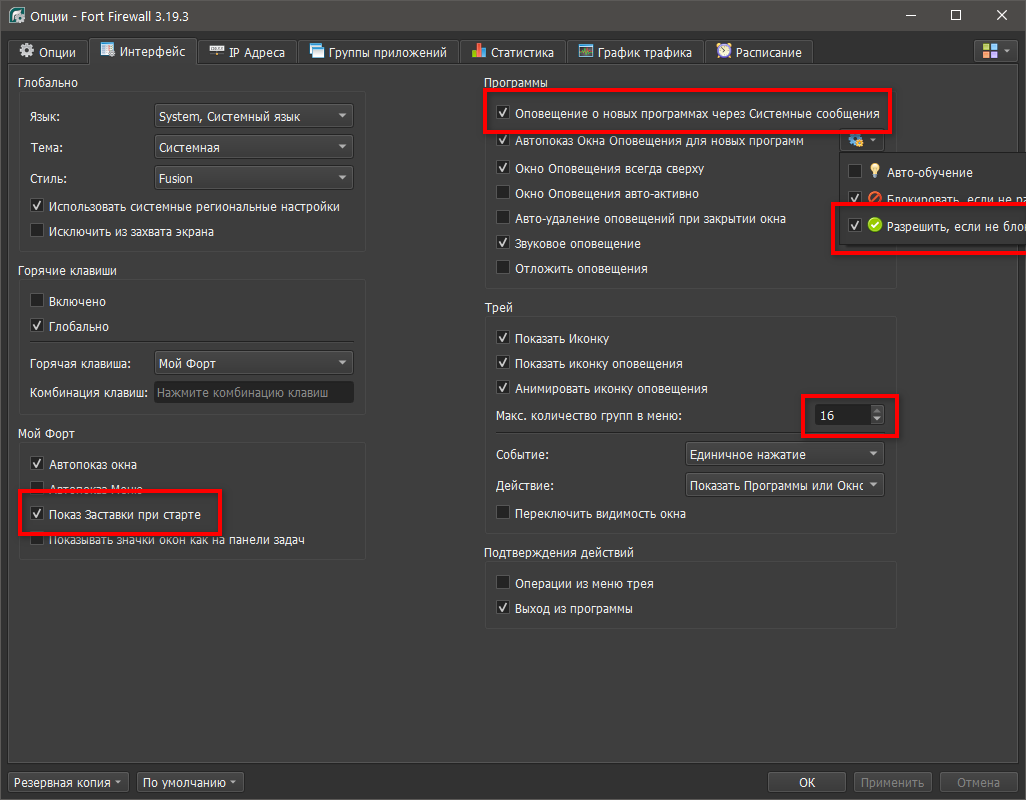1026x800 pixels.
Task: Click the green check Разрешить icon
Action: tap(875, 225)
